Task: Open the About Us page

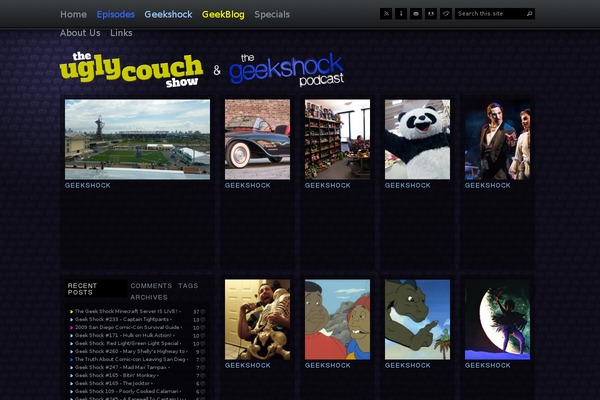Action: click(80, 33)
